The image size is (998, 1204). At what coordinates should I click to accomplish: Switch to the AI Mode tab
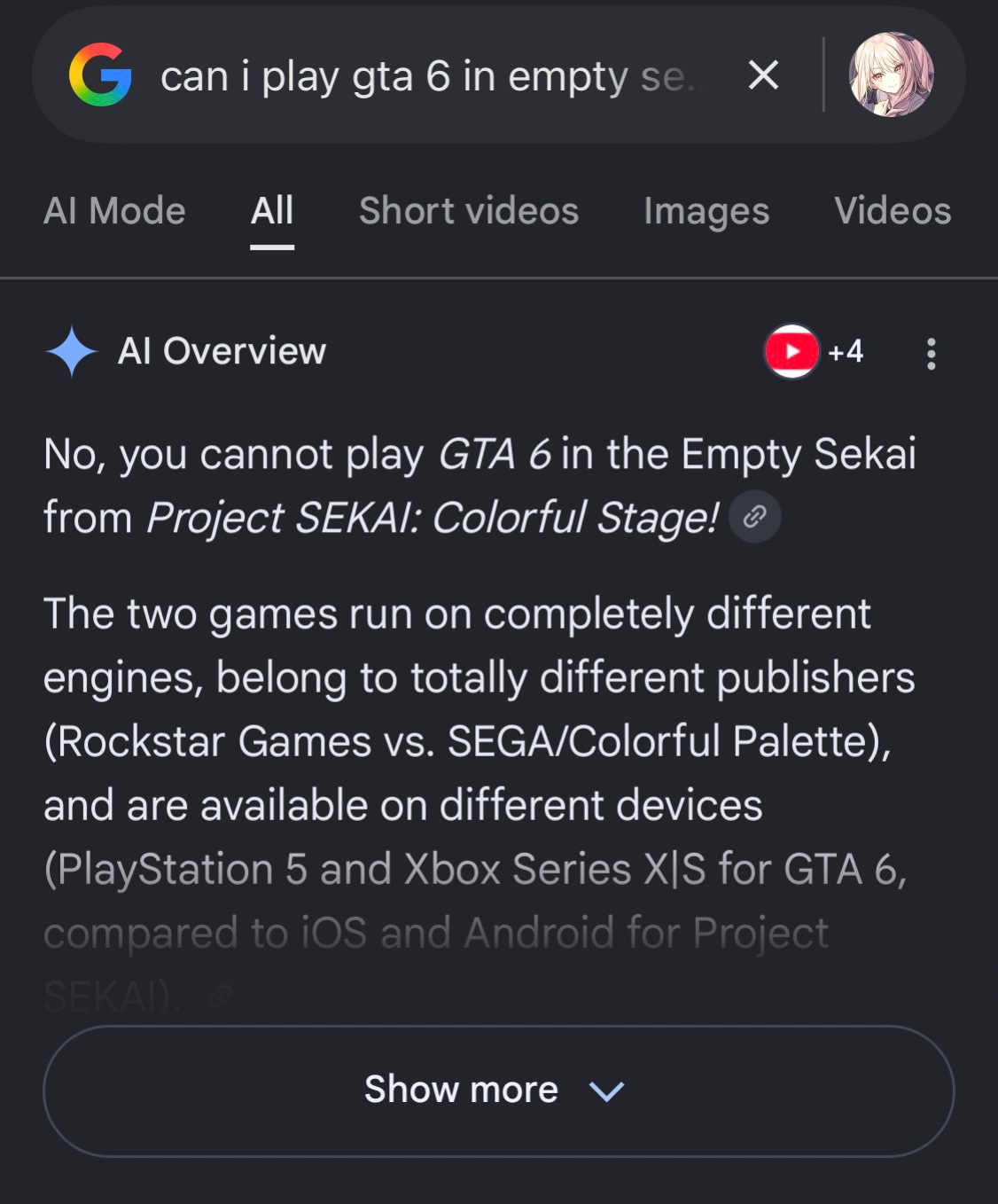pos(114,211)
